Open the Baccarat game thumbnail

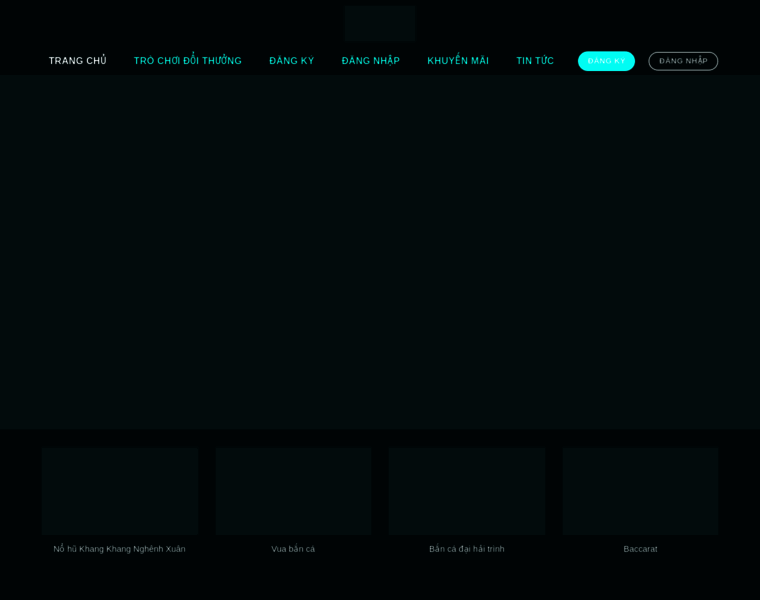[x=640, y=491]
